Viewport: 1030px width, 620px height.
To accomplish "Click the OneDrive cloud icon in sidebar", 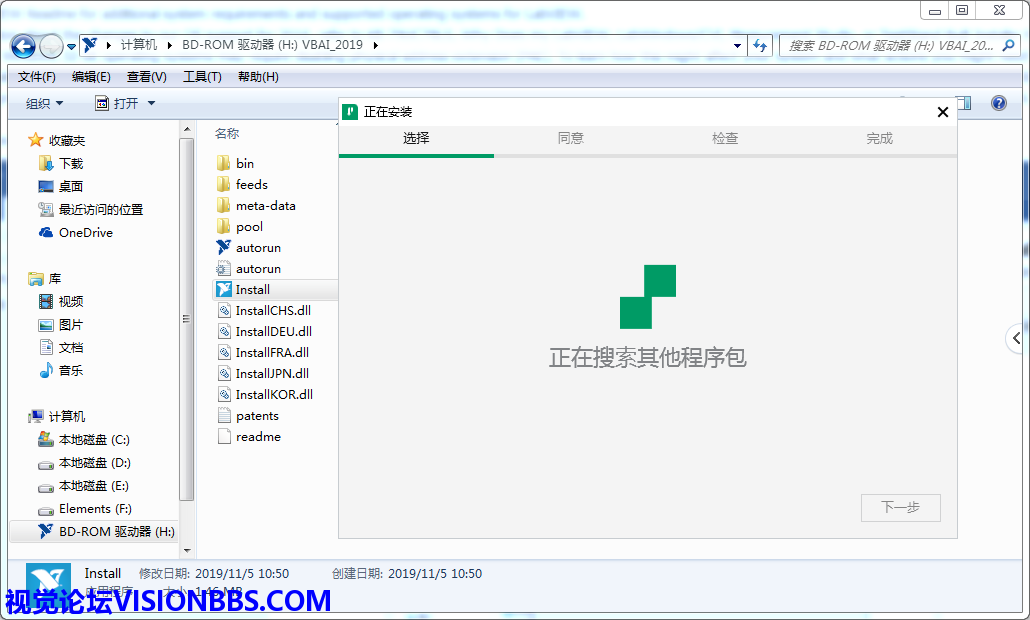I will [46, 233].
